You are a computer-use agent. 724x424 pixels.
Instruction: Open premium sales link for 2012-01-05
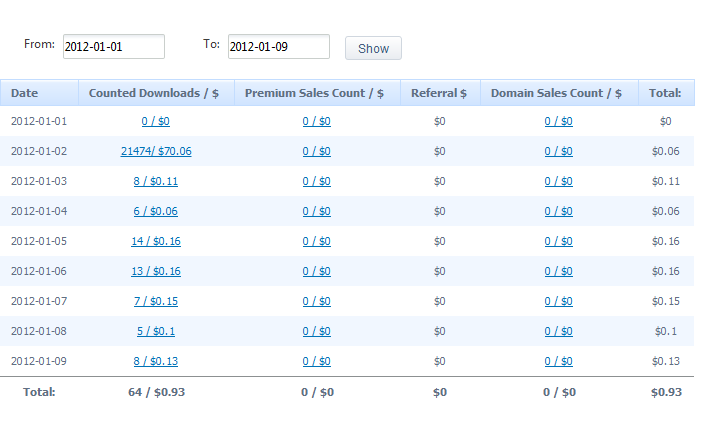(317, 241)
